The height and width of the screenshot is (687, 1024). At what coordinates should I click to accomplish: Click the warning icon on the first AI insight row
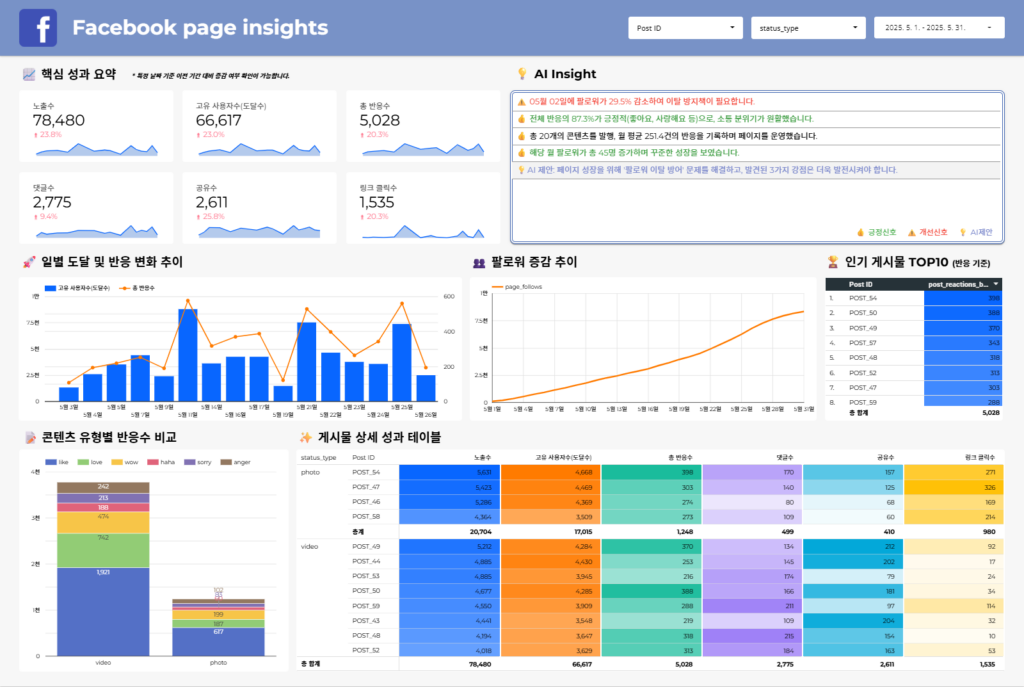tap(521, 102)
